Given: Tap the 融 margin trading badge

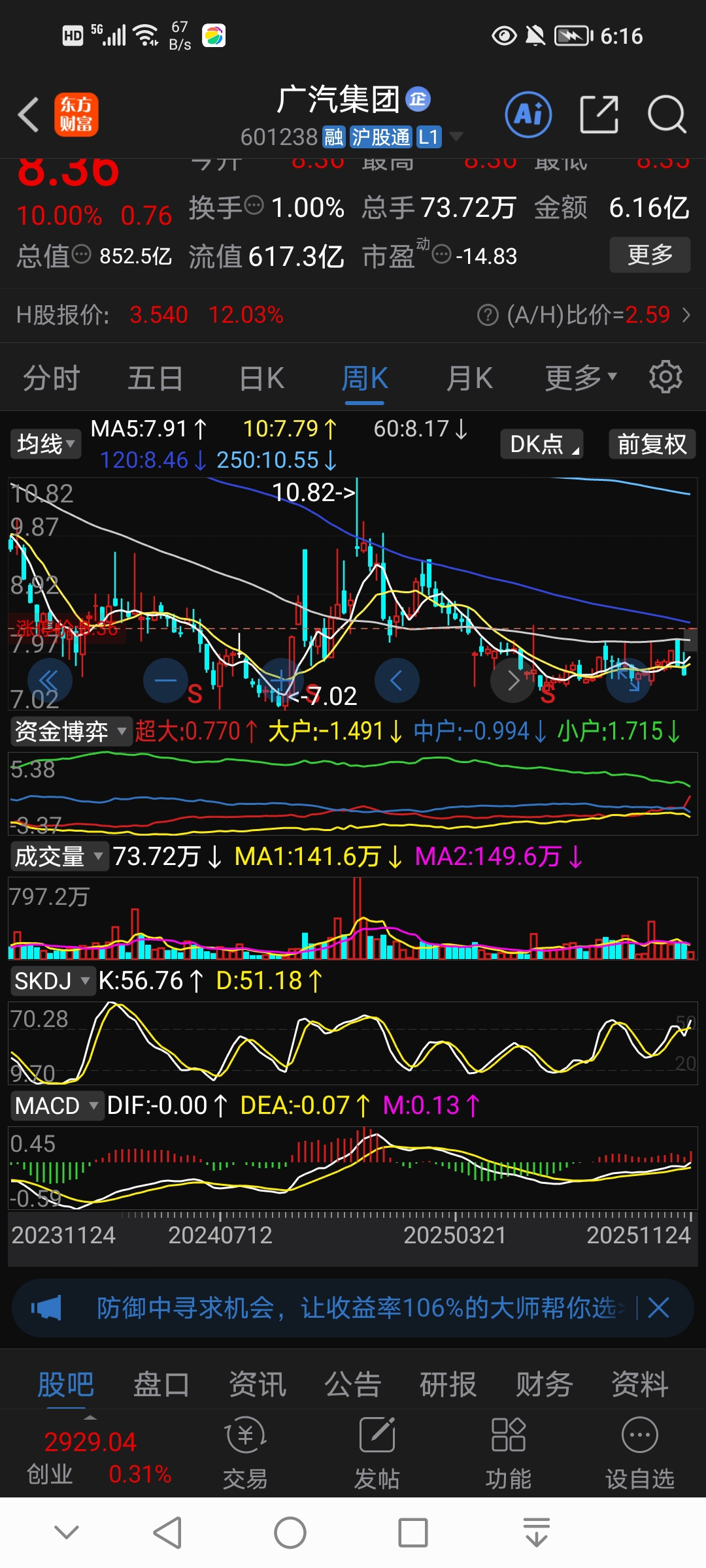Looking at the screenshot, I should 333,137.
